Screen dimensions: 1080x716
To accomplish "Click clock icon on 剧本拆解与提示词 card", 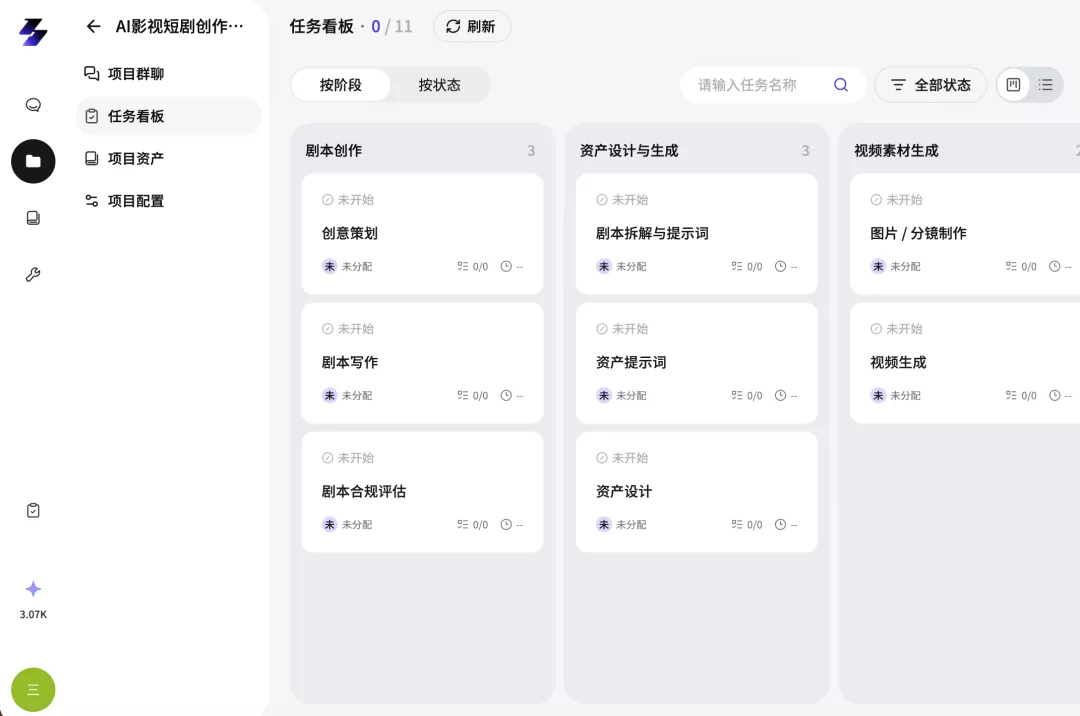I will click(x=780, y=266).
